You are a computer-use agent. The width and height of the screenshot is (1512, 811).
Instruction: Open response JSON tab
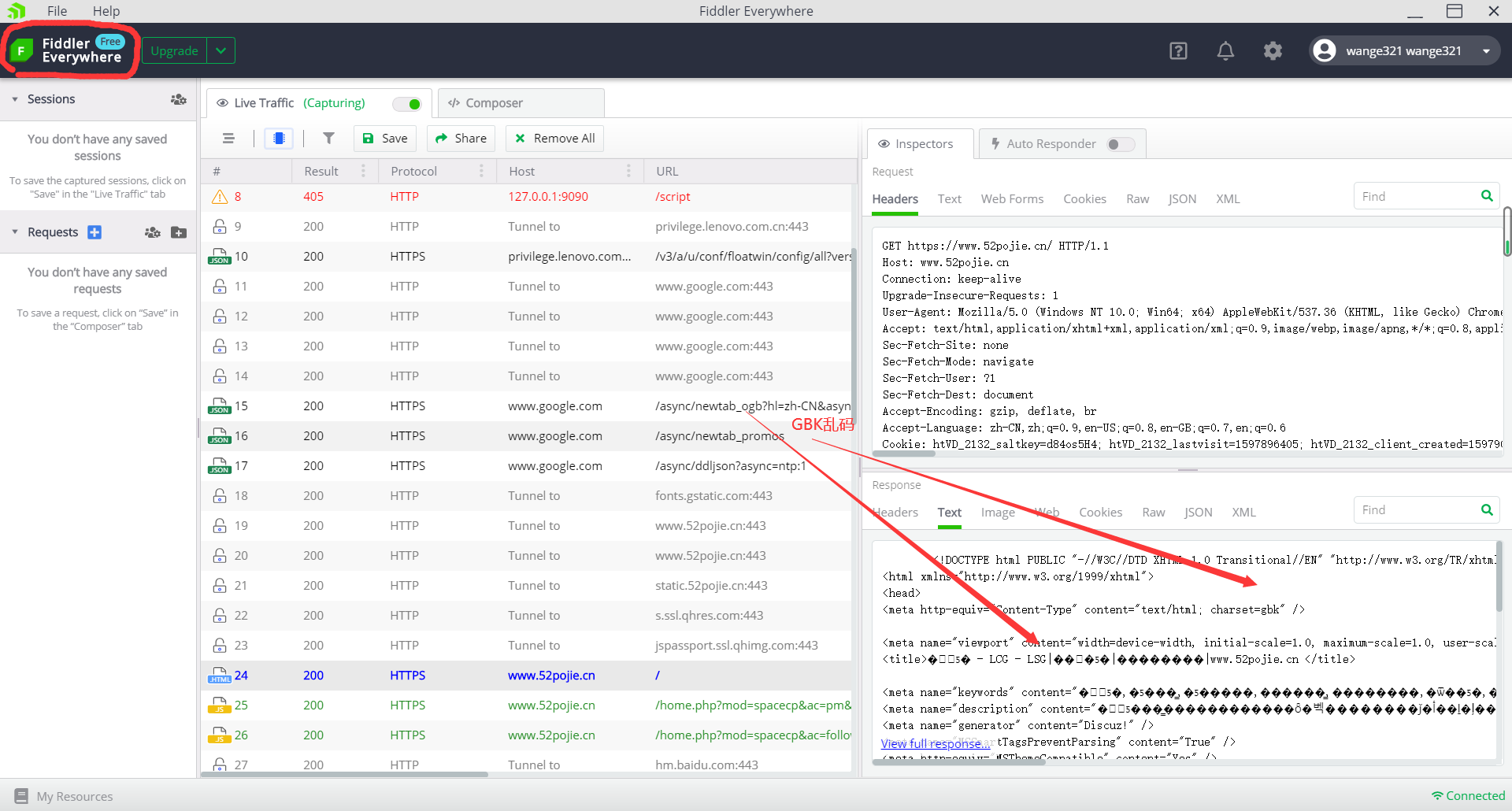pos(1198,513)
